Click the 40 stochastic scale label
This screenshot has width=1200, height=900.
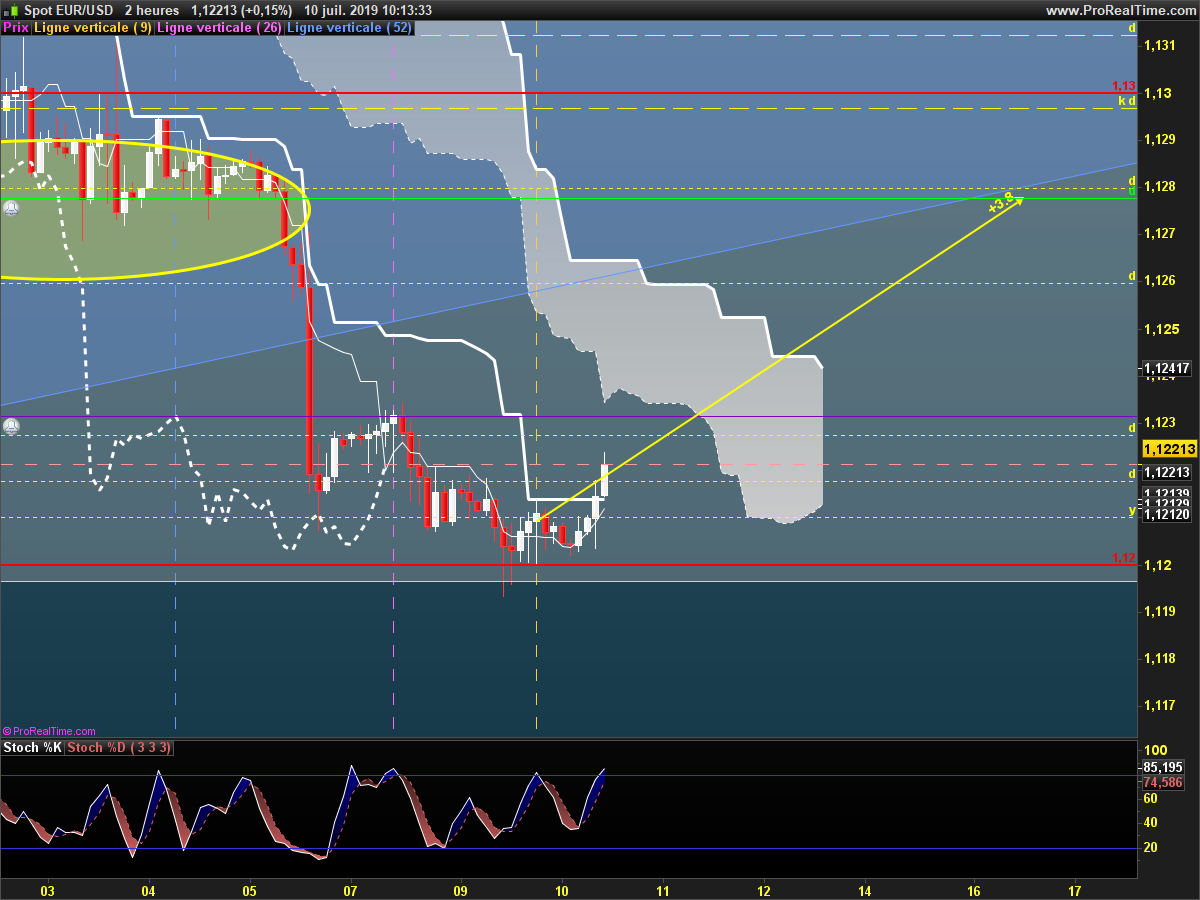[1151, 823]
